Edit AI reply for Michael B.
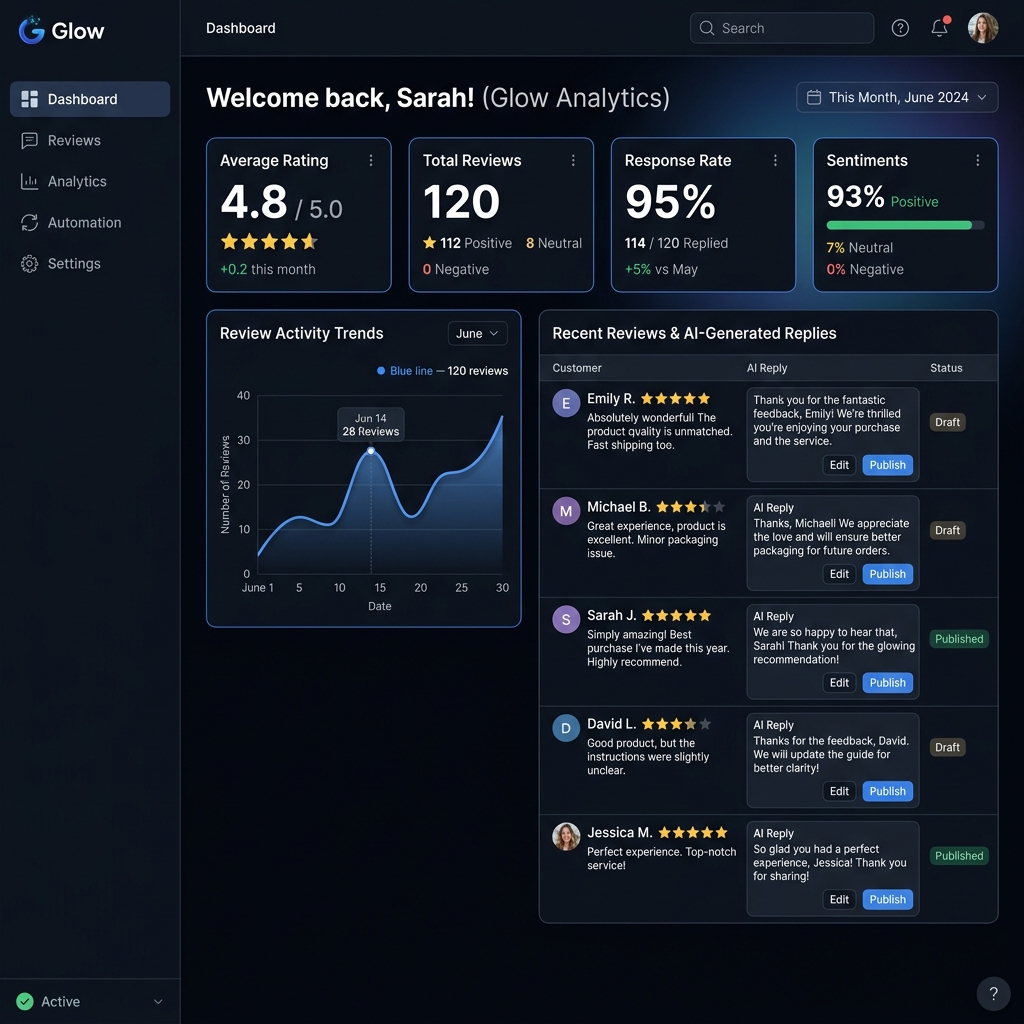Image resolution: width=1024 pixels, height=1024 pixels. point(839,574)
